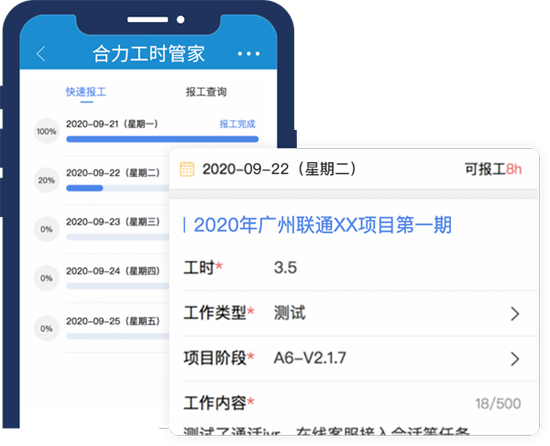Click the 0% badge for 2020-09-23
550x446 pixels.
click(x=46, y=229)
